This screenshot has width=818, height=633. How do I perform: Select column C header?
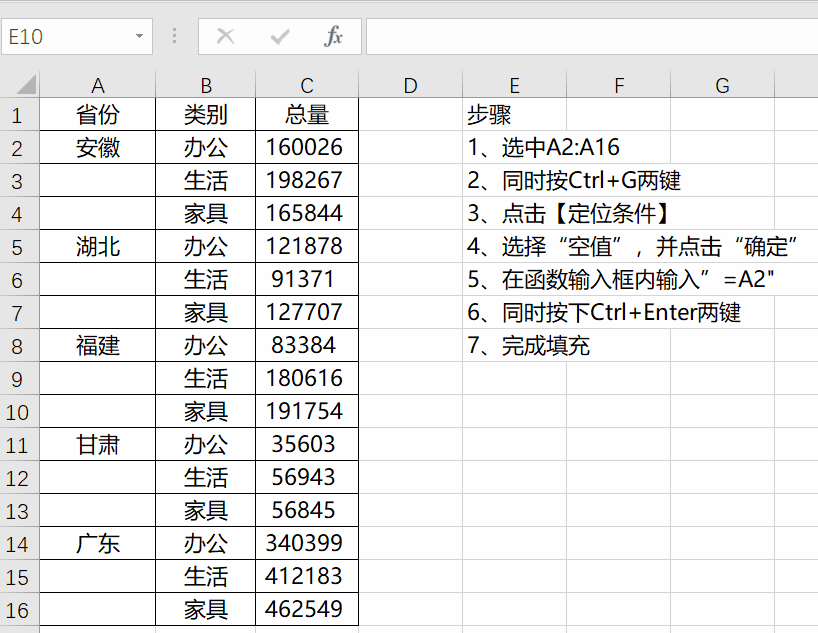306,86
